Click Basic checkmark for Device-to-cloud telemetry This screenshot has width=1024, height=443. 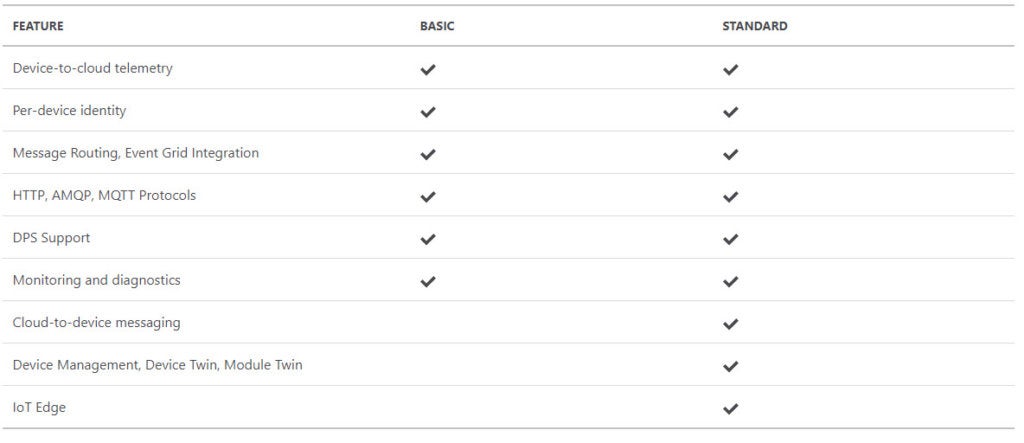click(x=428, y=70)
